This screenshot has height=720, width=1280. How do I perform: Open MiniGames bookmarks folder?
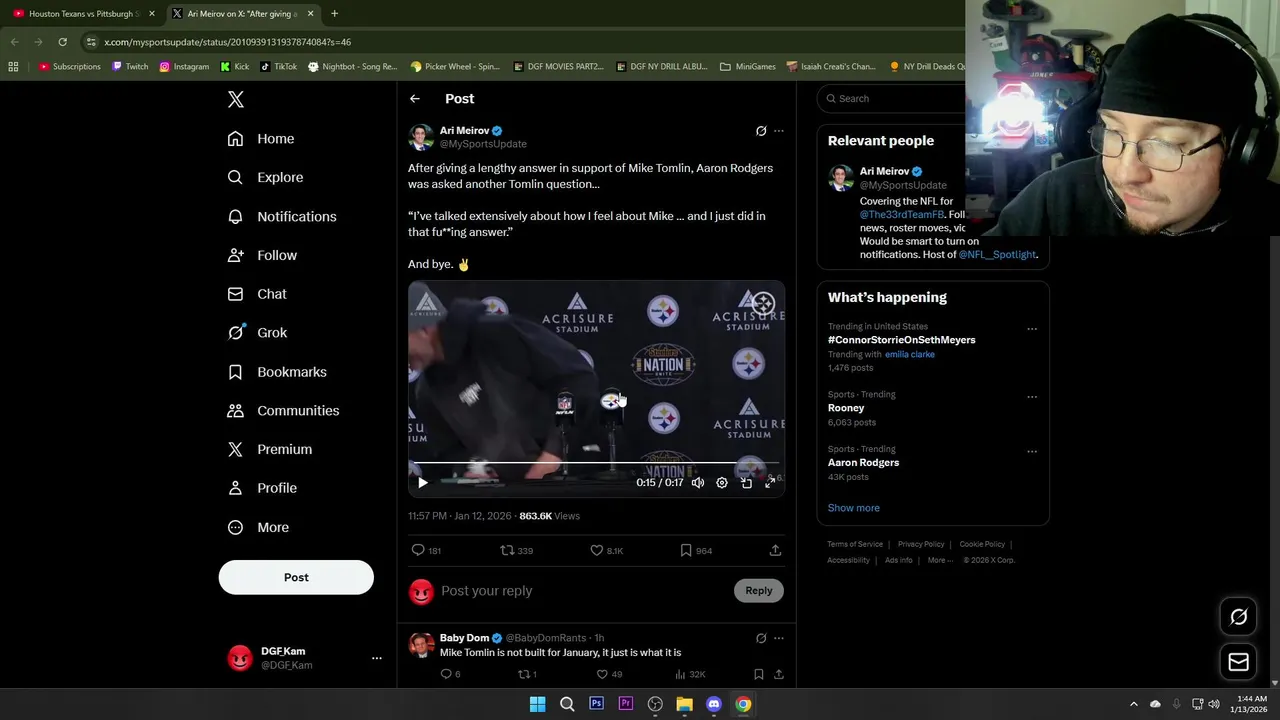click(747, 67)
